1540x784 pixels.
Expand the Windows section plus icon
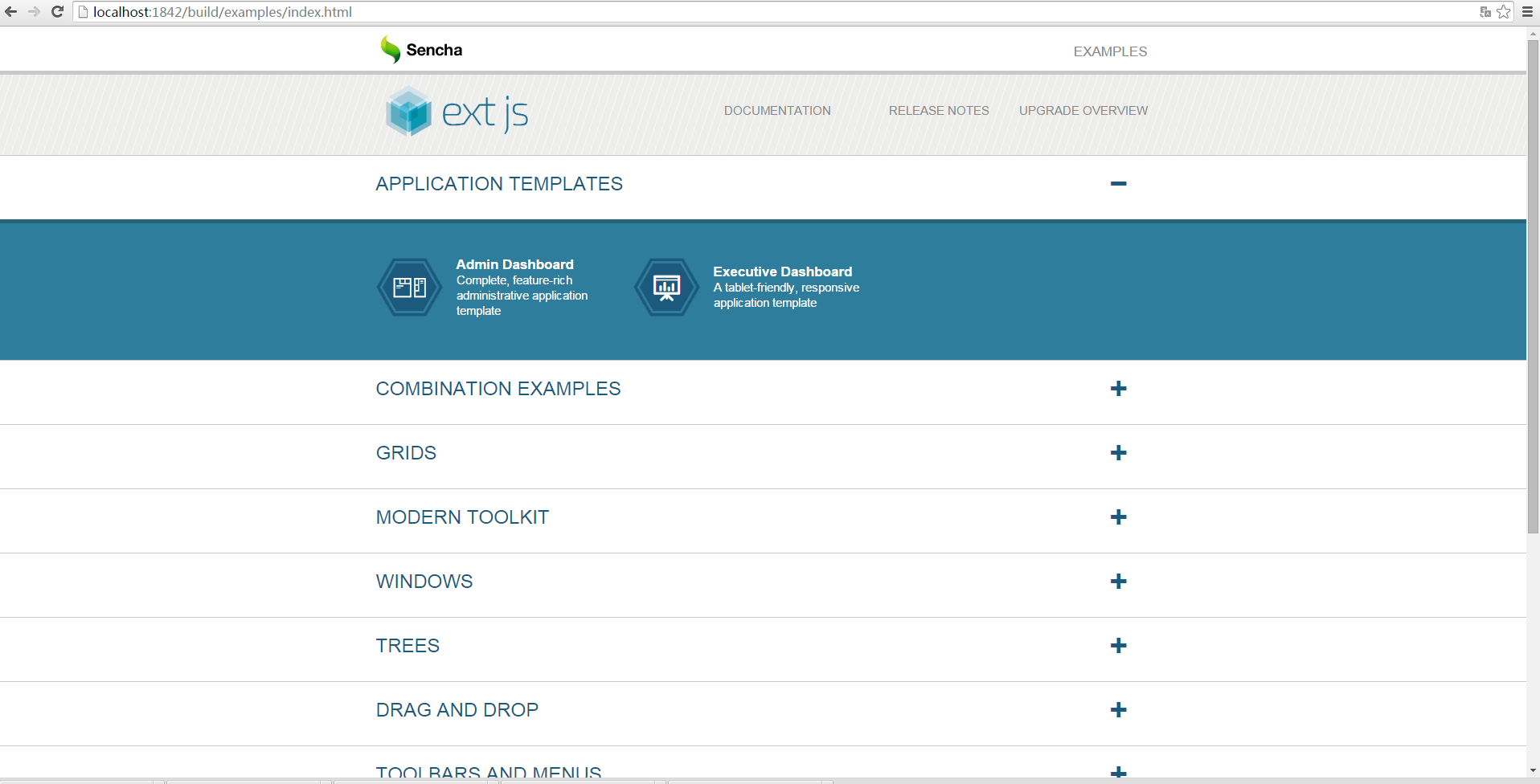point(1118,582)
